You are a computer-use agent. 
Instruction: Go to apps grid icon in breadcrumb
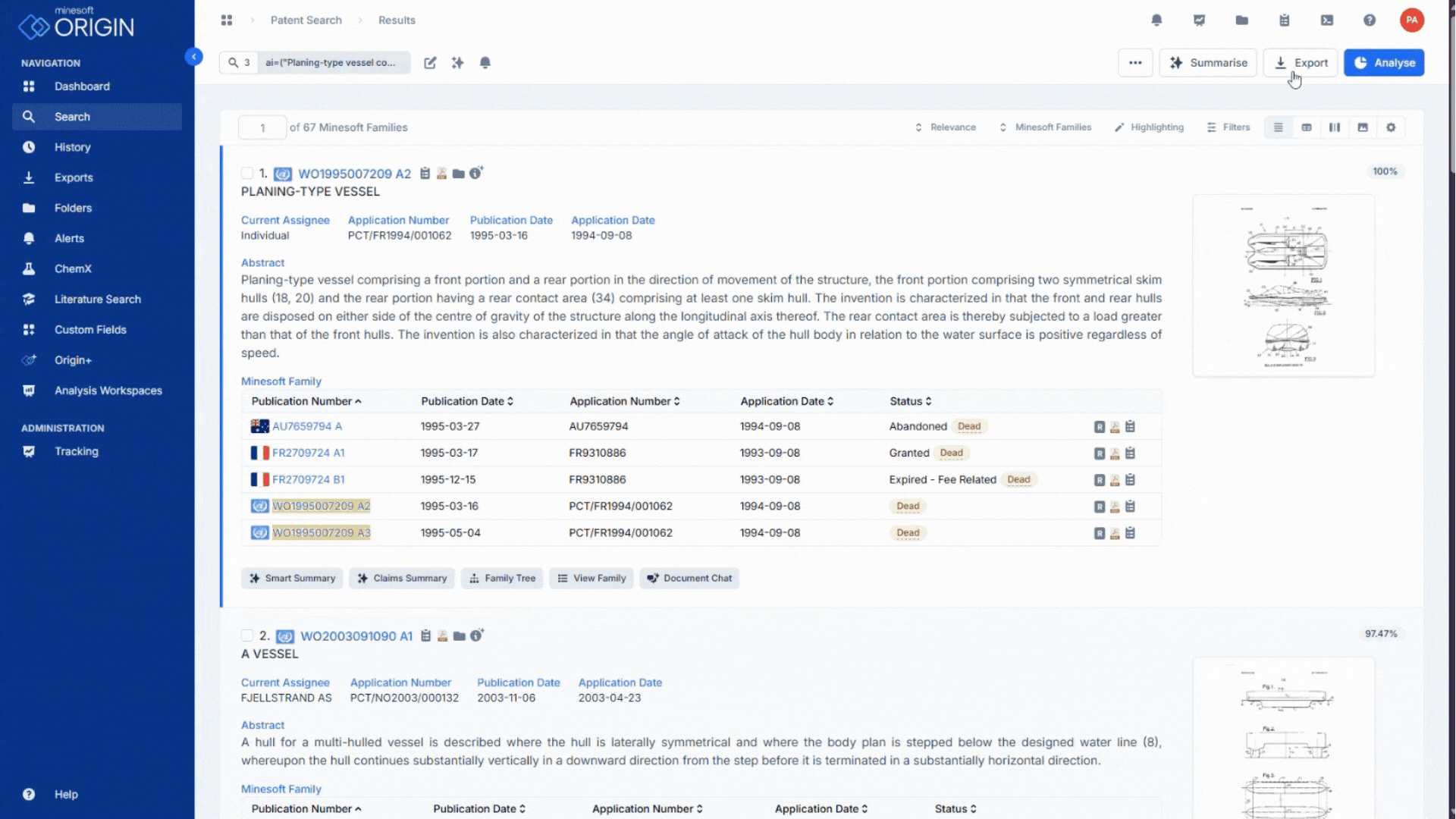(x=227, y=20)
